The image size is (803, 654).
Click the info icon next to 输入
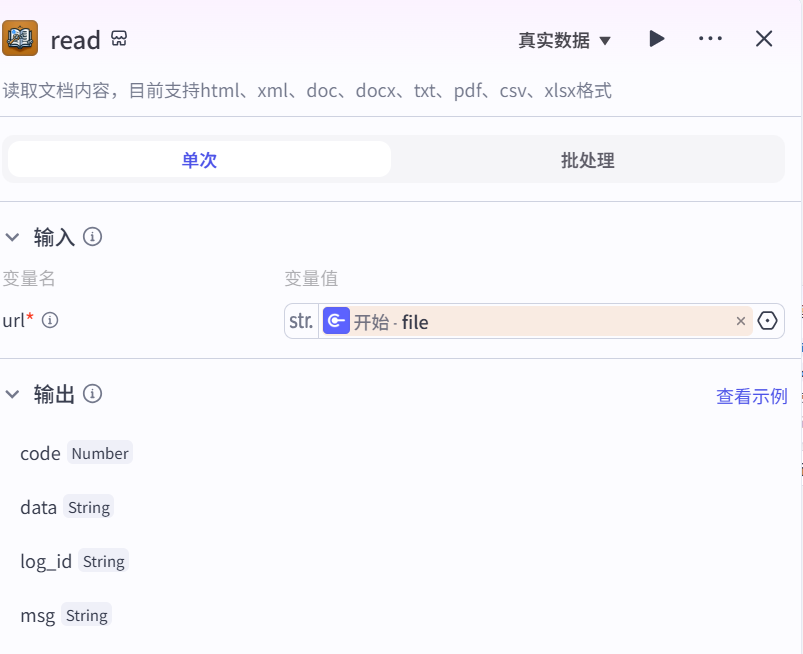pos(93,237)
